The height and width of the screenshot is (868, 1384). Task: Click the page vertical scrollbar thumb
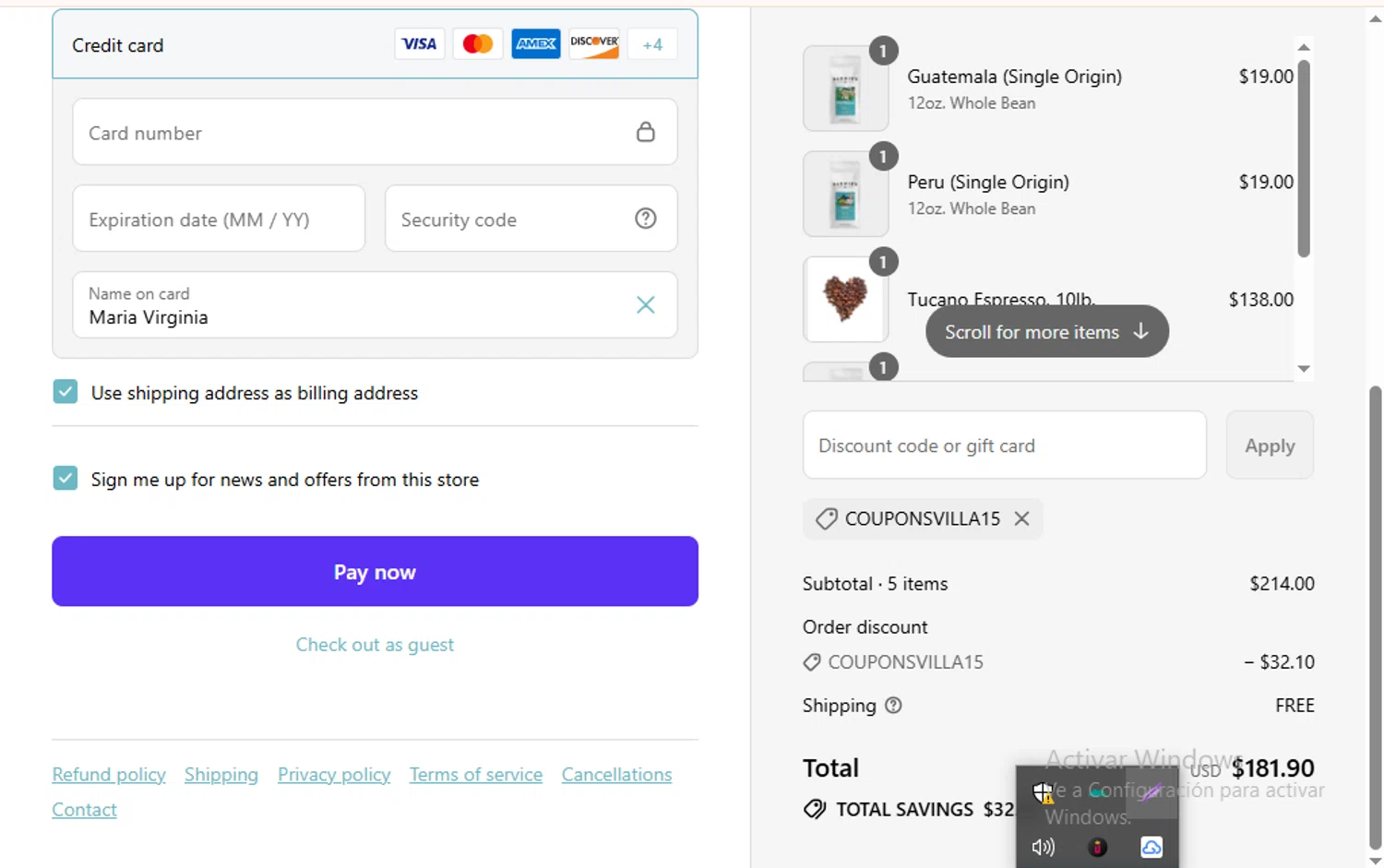(1376, 616)
